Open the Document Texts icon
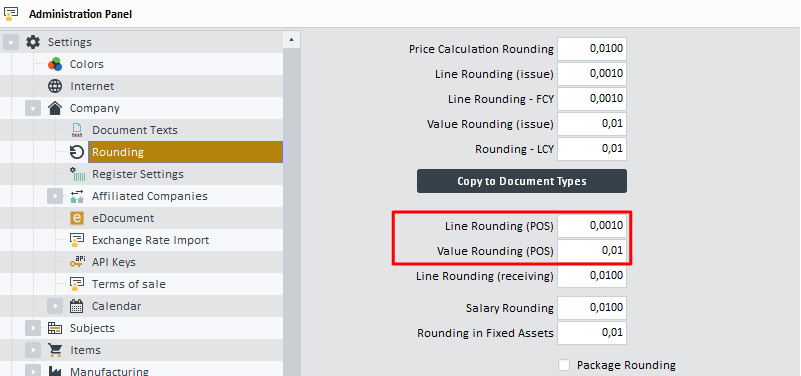801x376 pixels. click(77, 130)
